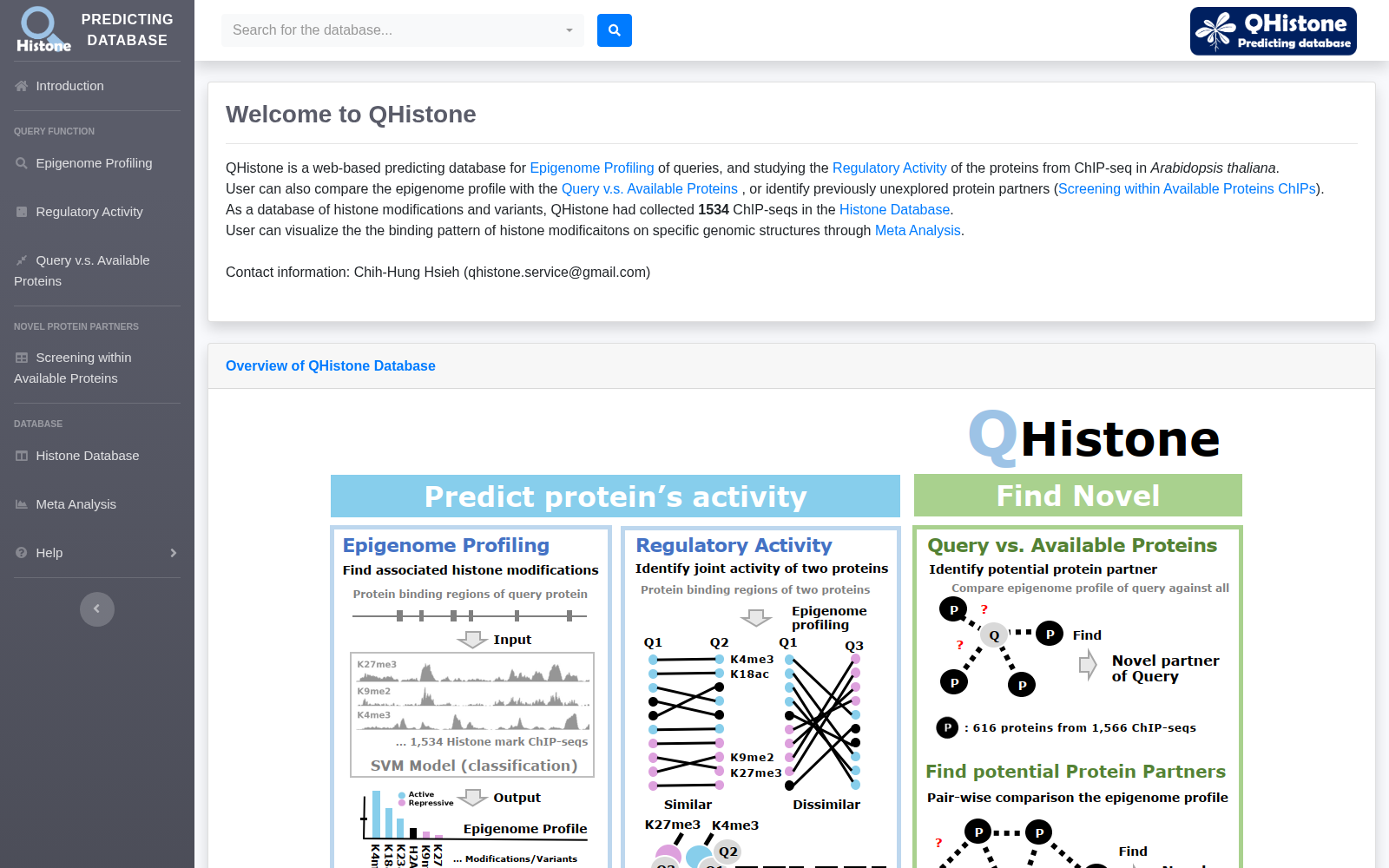Image resolution: width=1389 pixels, height=868 pixels.
Task: Click the Help question mark icon
Action: click(22, 553)
